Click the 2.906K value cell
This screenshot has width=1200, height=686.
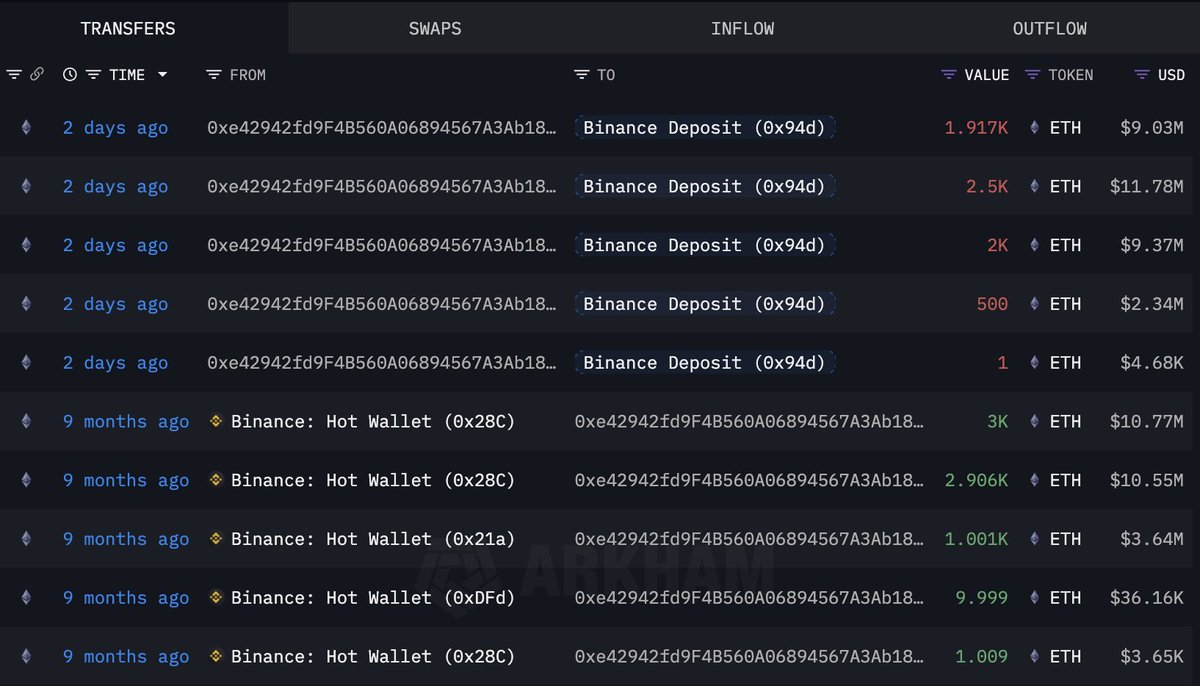976,480
